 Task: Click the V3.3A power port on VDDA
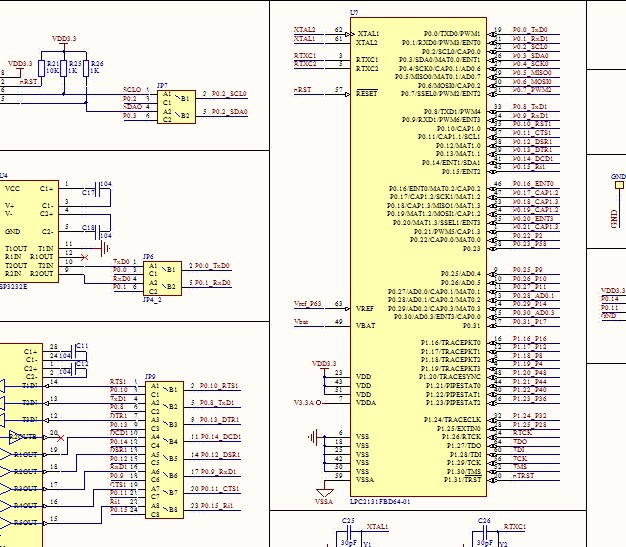coord(307,402)
